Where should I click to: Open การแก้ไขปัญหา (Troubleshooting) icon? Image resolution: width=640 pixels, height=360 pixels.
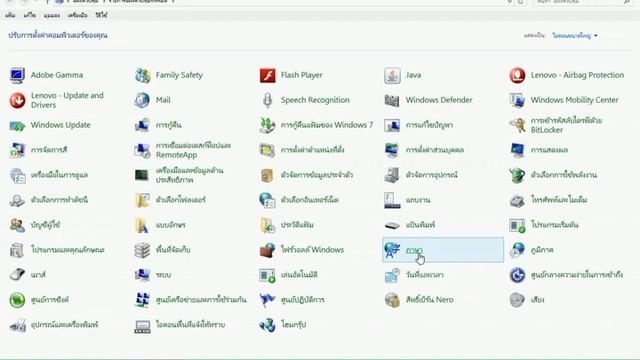[392, 125]
